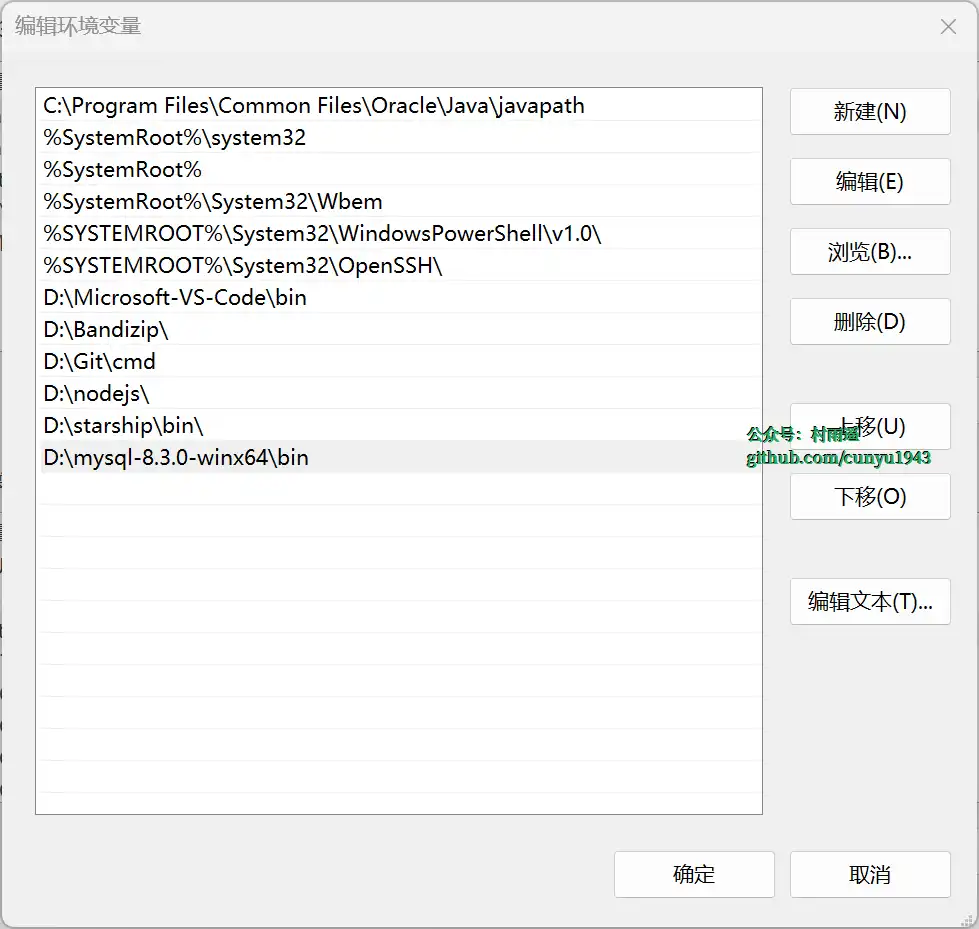Screen dimensions: 979x929
Task: Select the Oracle Java javapath entry
Action: click(x=314, y=106)
